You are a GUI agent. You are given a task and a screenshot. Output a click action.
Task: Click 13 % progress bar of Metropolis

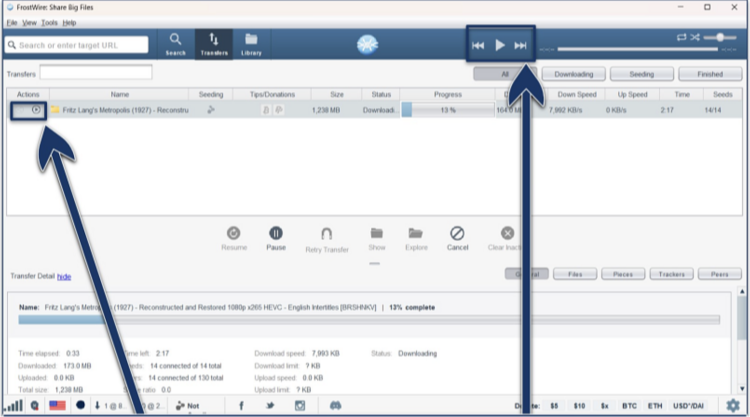tap(448, 110)
